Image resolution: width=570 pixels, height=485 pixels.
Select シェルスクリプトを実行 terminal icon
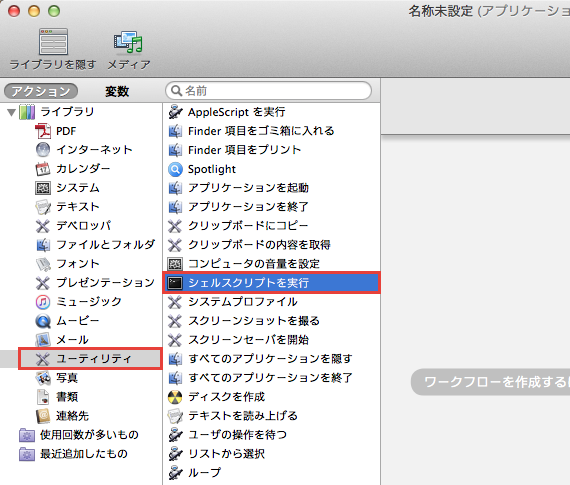pos(175,283)
